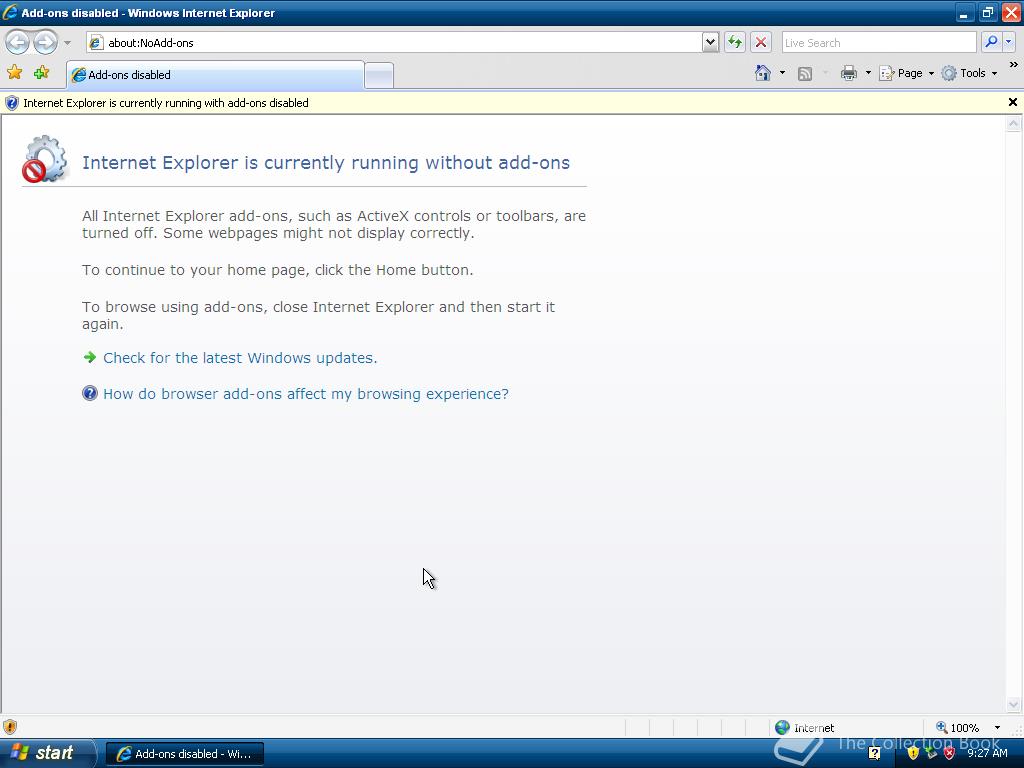
Task: Click the scrollbar down arrow
Action: (1014, 704)
